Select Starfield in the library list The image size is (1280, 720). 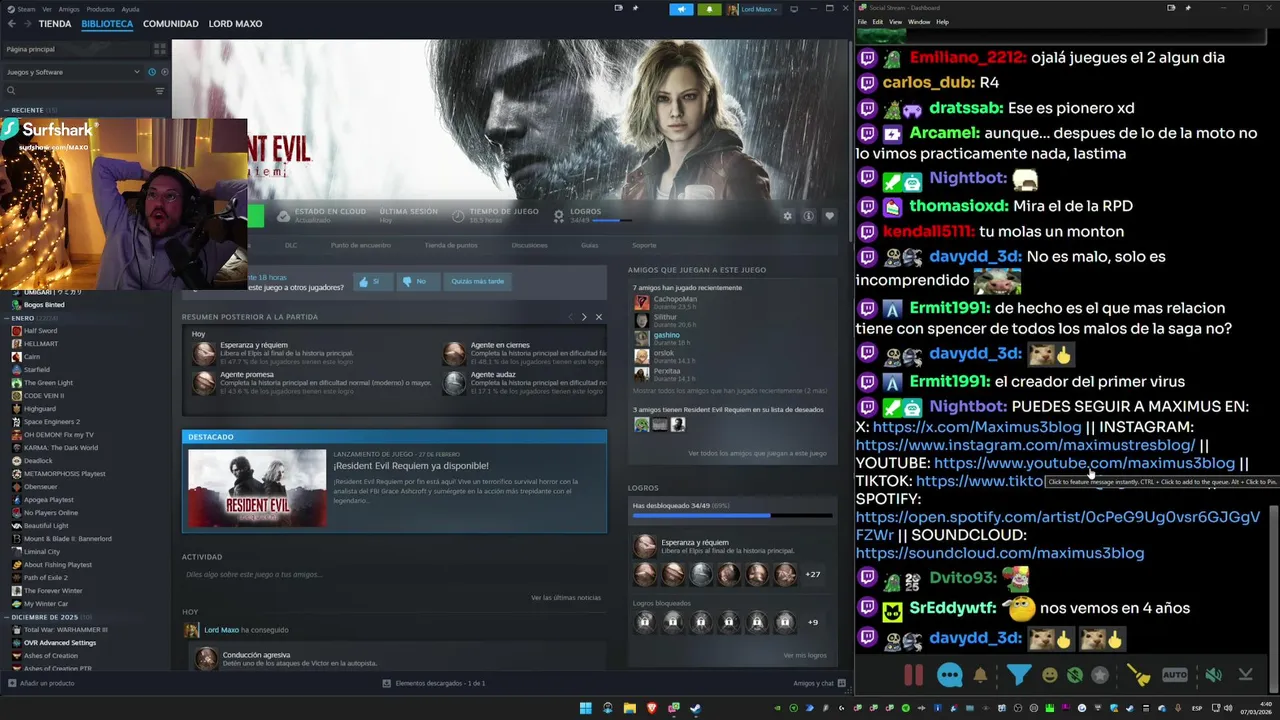click(36, 369)
